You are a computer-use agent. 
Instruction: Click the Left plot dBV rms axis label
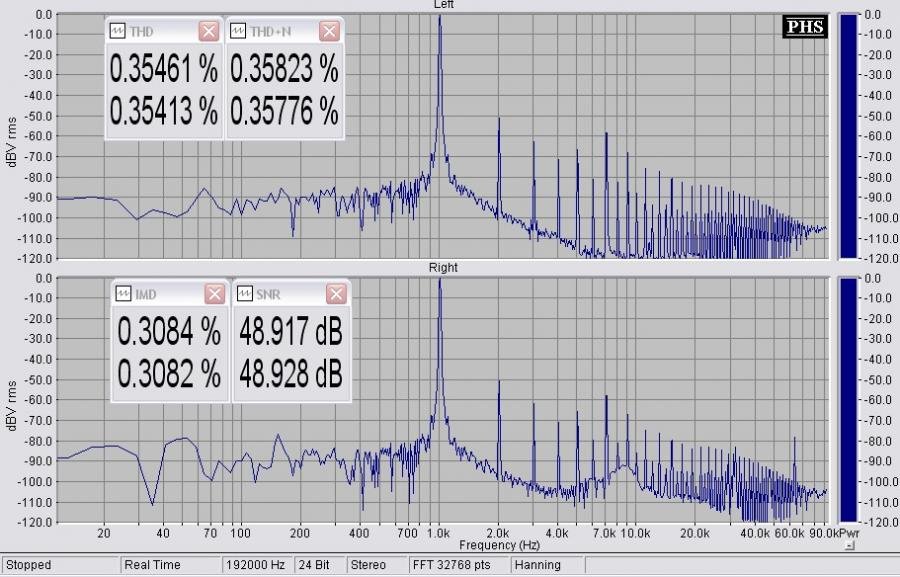pyautogui.click(x=13, y=136)
